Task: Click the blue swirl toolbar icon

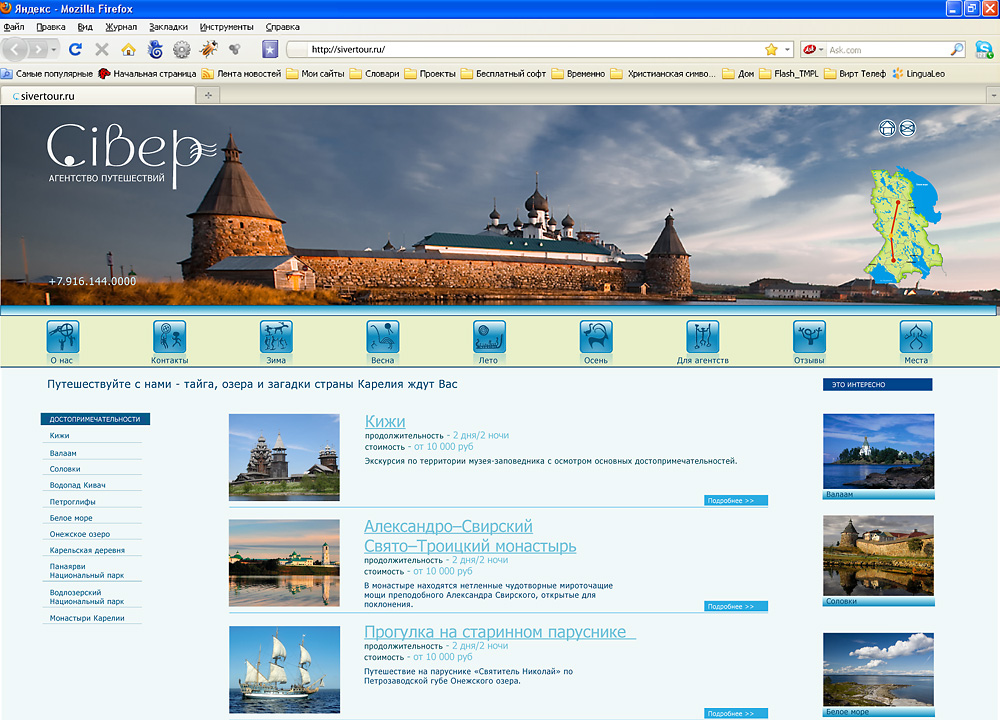Action: coord(155,49)
